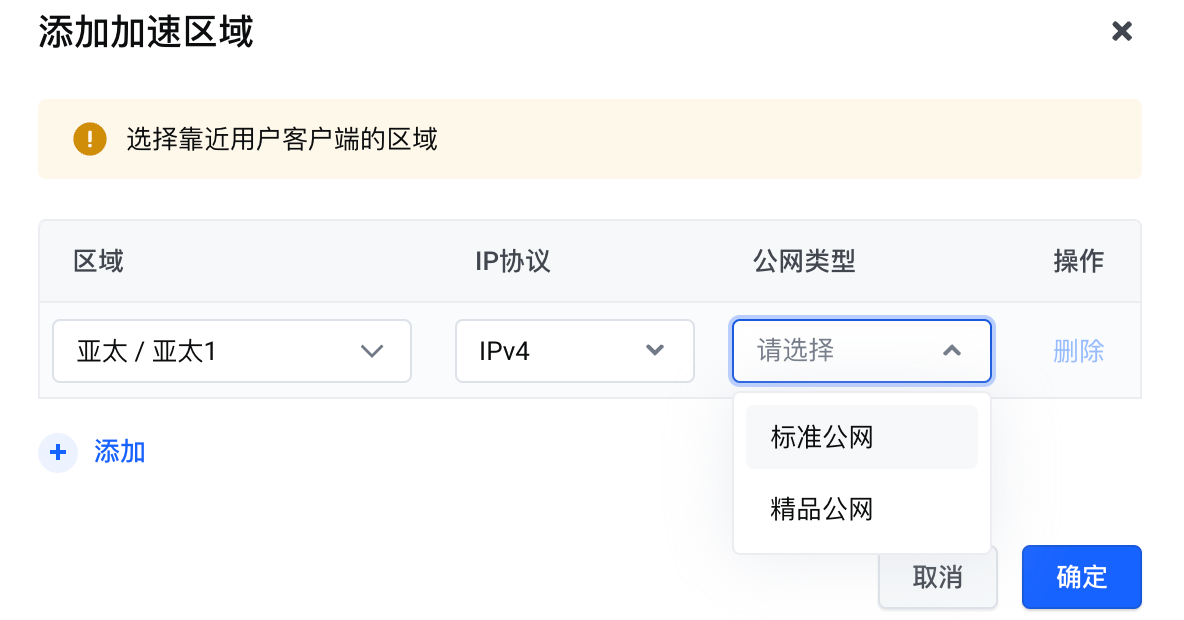1184x620 pixels.
Task: Click the 添加 link text
Action: pos(120,452)
